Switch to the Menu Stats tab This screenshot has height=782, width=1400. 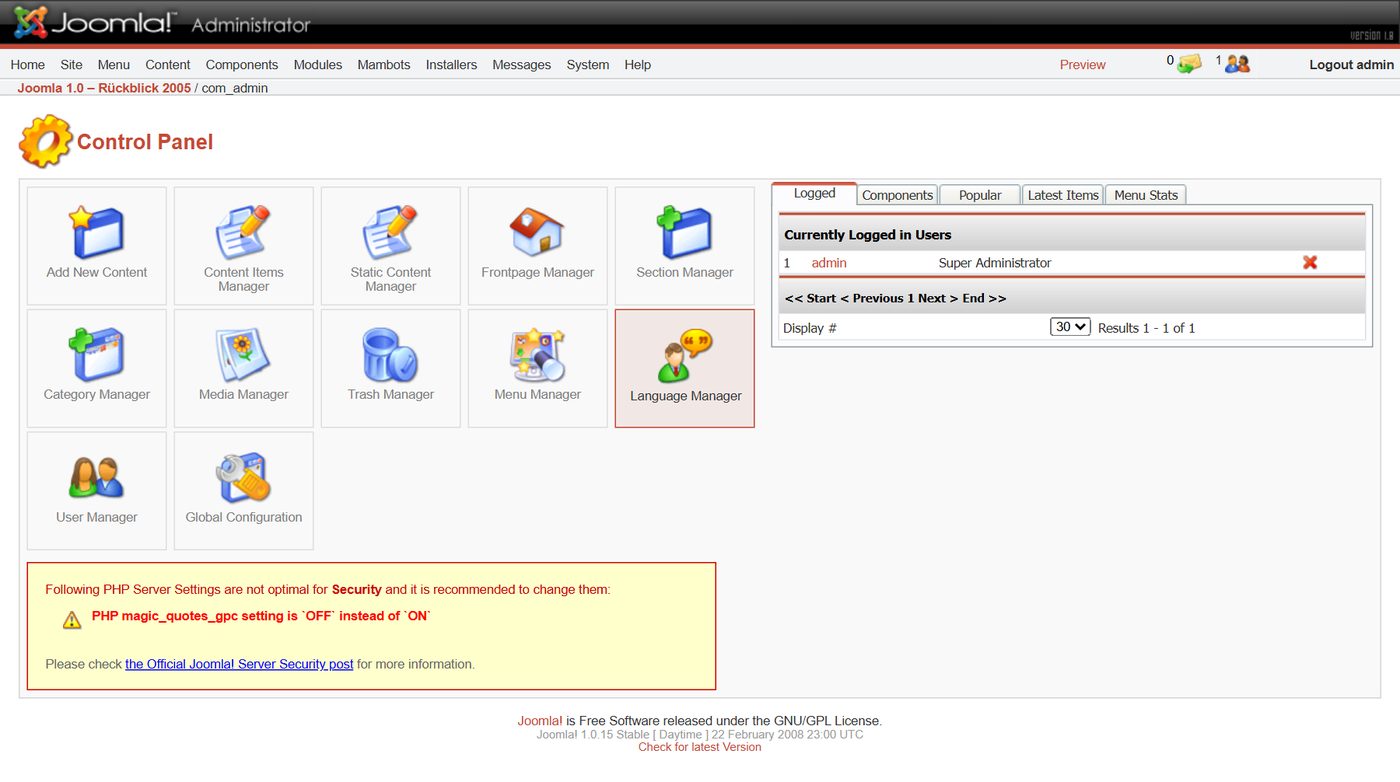[x=1146, y=195]
